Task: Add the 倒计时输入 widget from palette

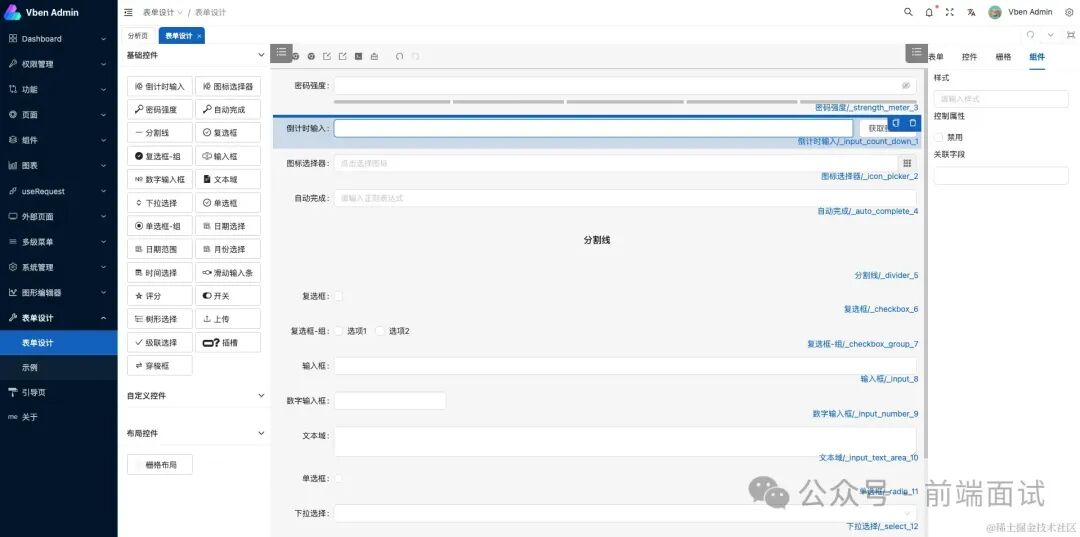Action: 160,87
